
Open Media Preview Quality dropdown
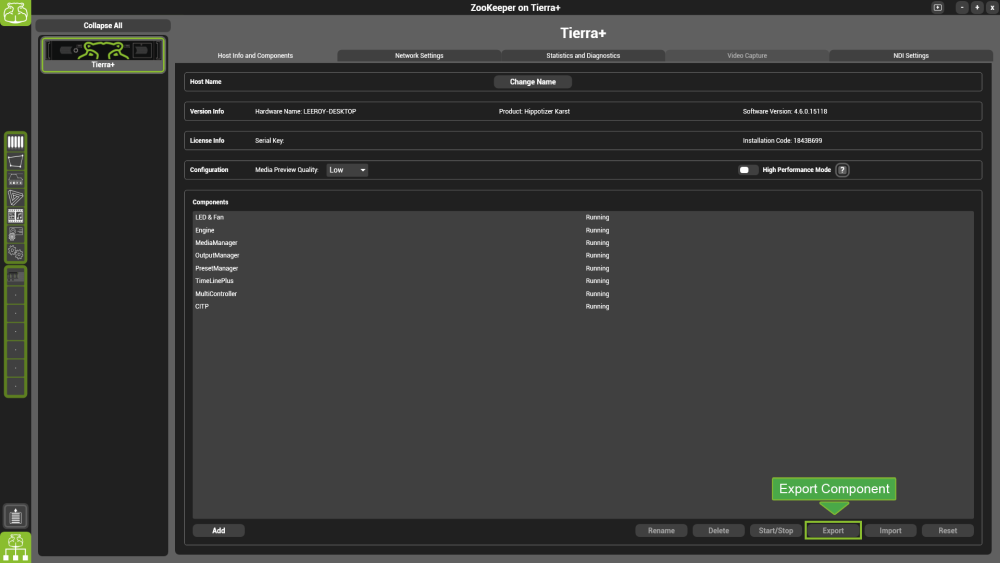pos(347,170)
